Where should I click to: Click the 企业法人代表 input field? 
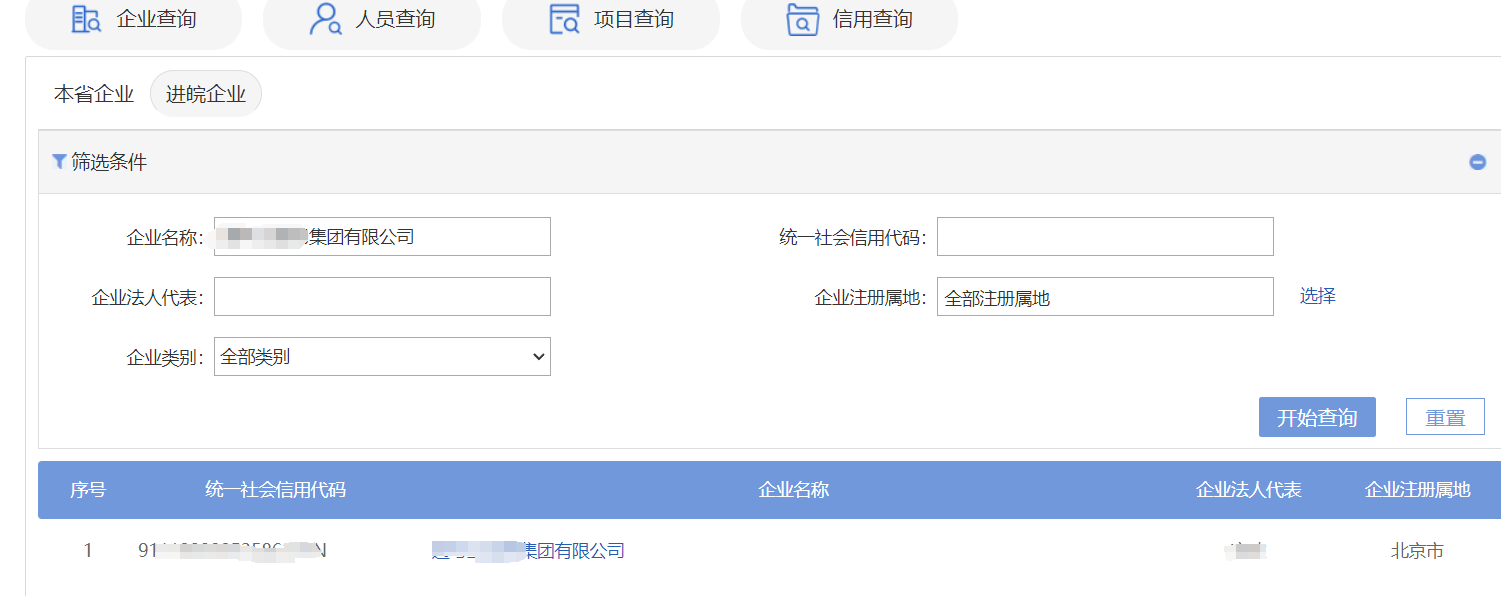click(x=382, y=297)
